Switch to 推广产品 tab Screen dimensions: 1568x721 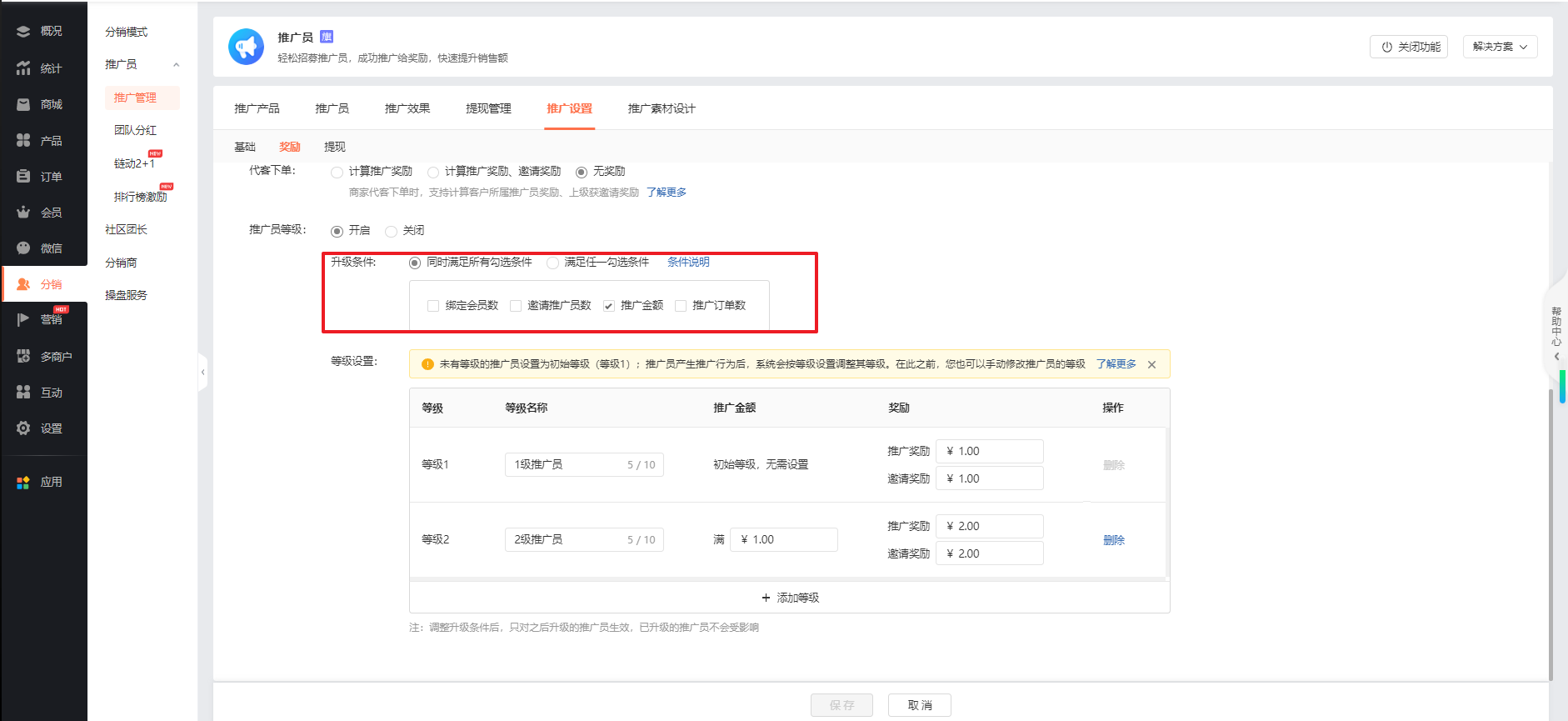click(x=257, y=108)
